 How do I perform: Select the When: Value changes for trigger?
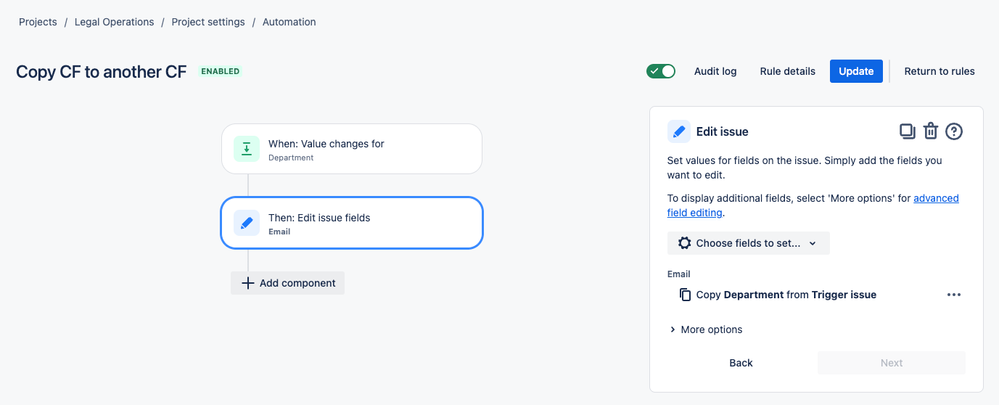352,149
